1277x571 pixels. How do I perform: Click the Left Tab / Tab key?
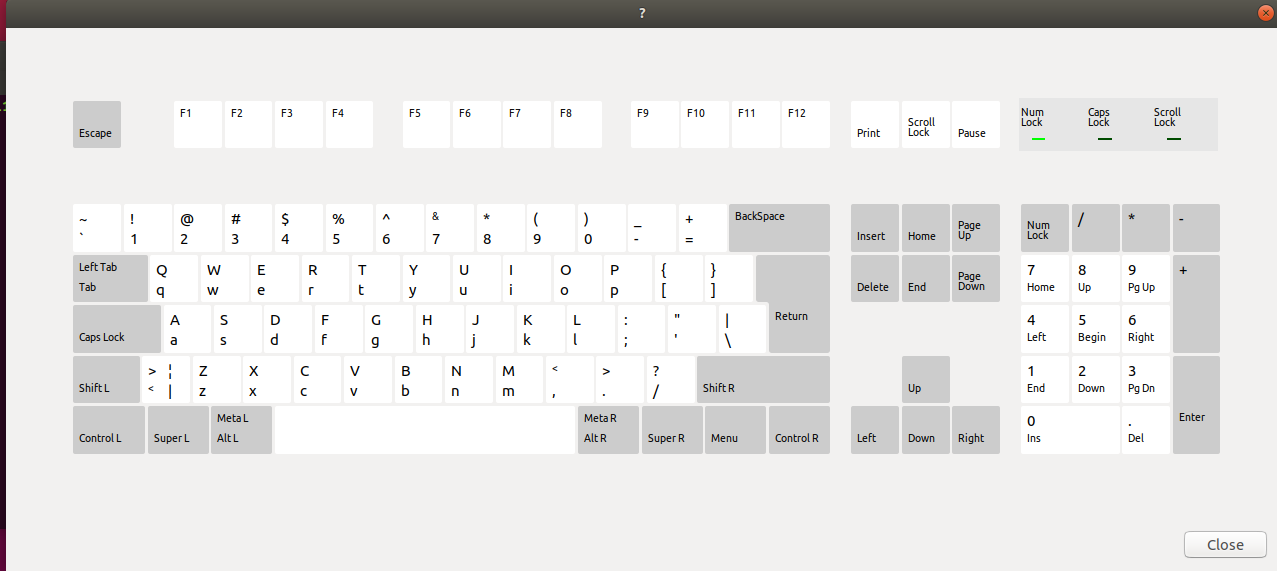click(x=110, y=278)
